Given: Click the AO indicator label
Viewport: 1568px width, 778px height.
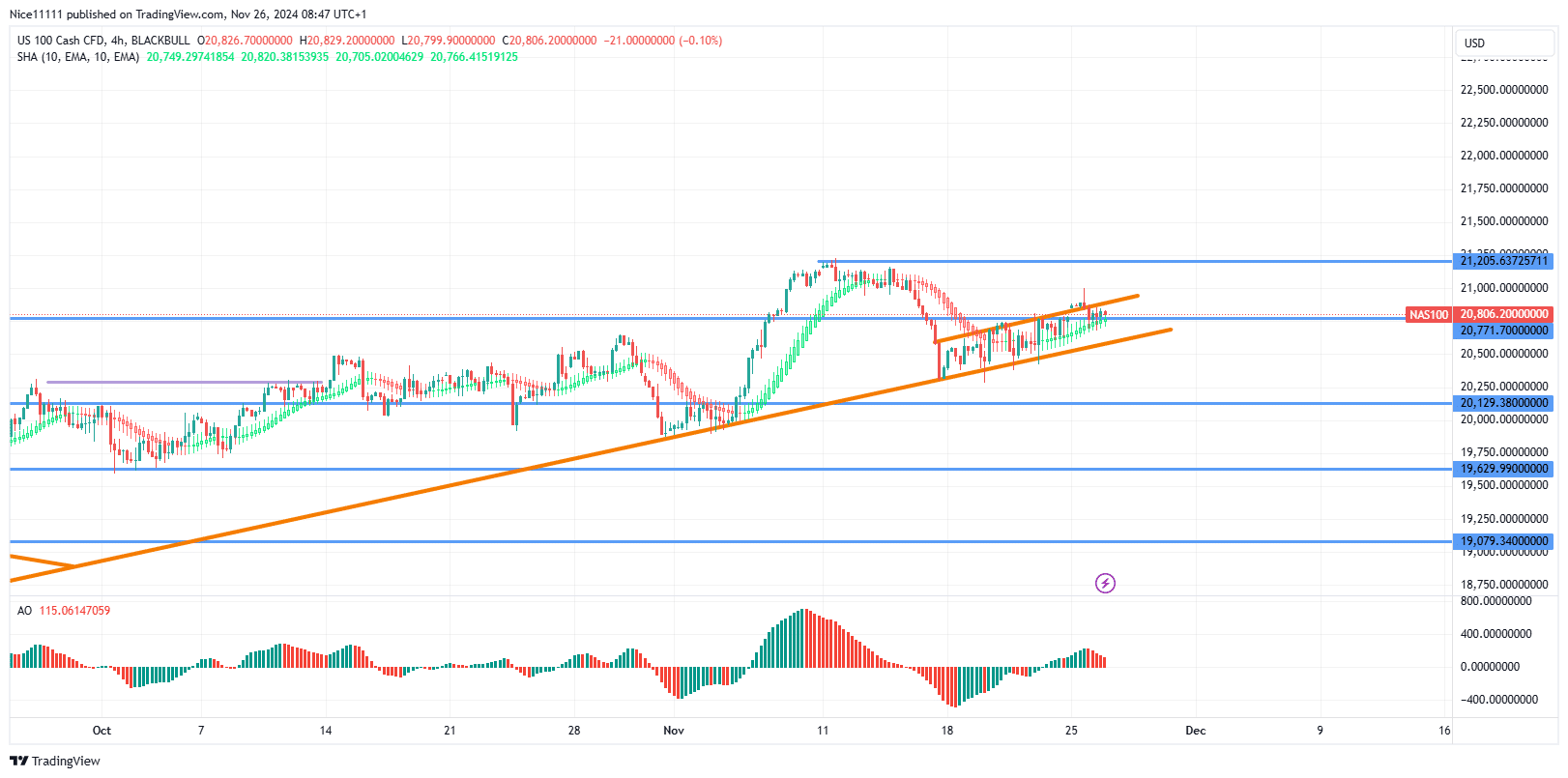Looking at the screenshot, I should (24, 611).
